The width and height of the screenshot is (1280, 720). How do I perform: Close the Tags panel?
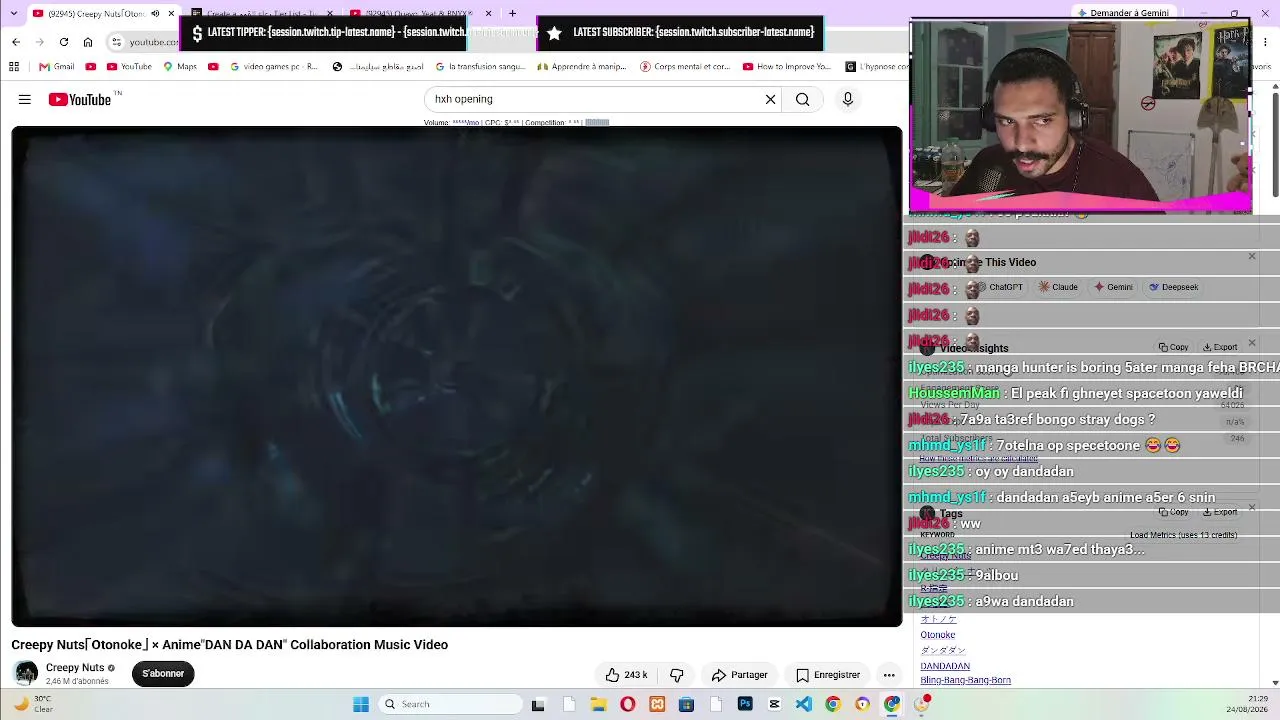1251,508
